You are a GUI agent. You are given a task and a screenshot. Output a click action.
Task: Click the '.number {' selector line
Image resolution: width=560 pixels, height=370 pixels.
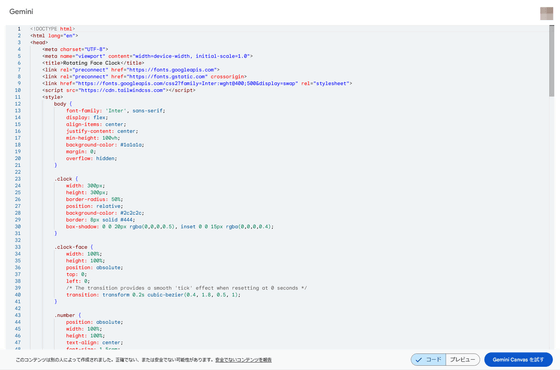(68, 315)
